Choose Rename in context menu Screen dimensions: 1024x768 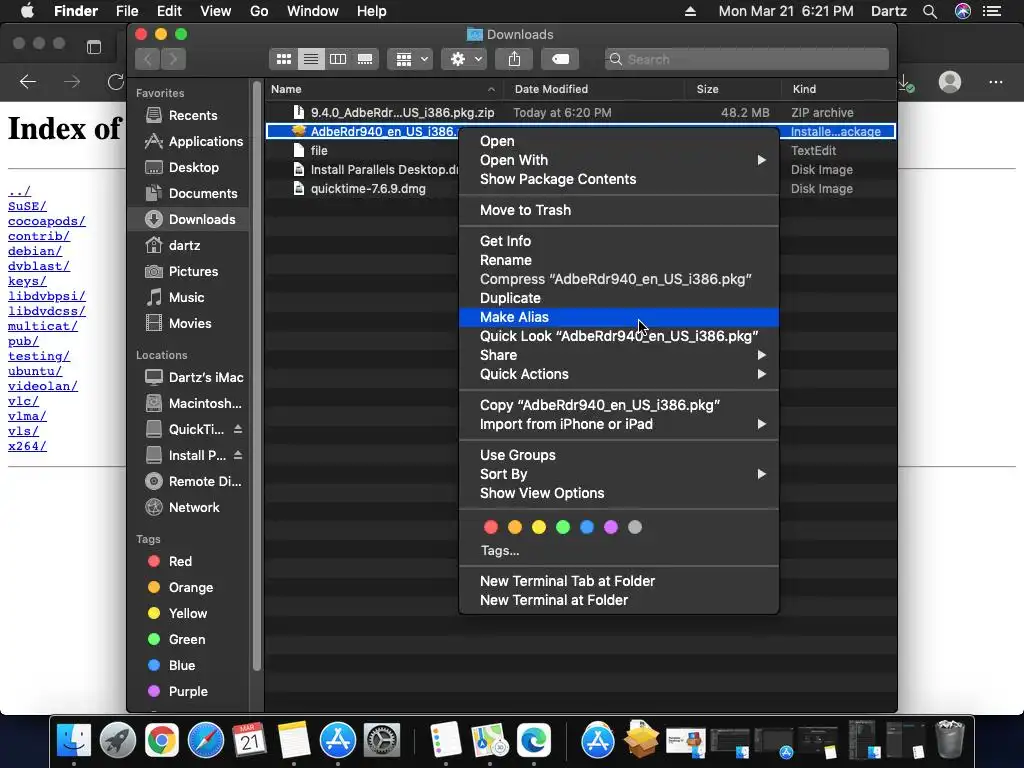pos(618,260)
